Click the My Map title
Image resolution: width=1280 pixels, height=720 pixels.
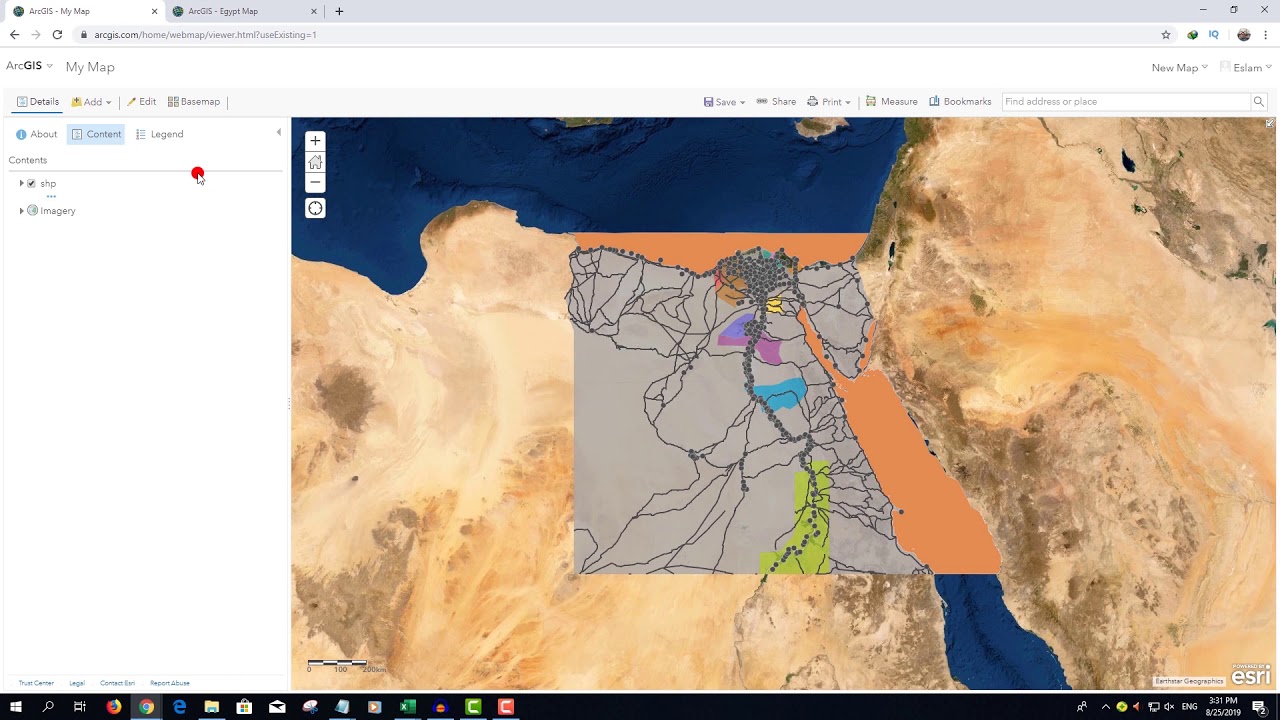click(x=90, y=67)
